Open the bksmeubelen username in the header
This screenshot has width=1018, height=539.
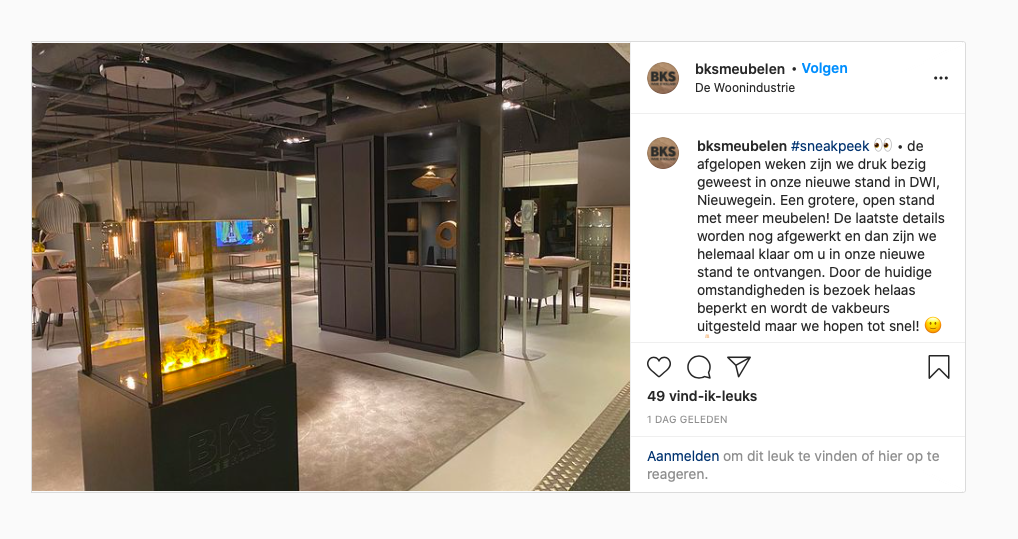[739, 69]
